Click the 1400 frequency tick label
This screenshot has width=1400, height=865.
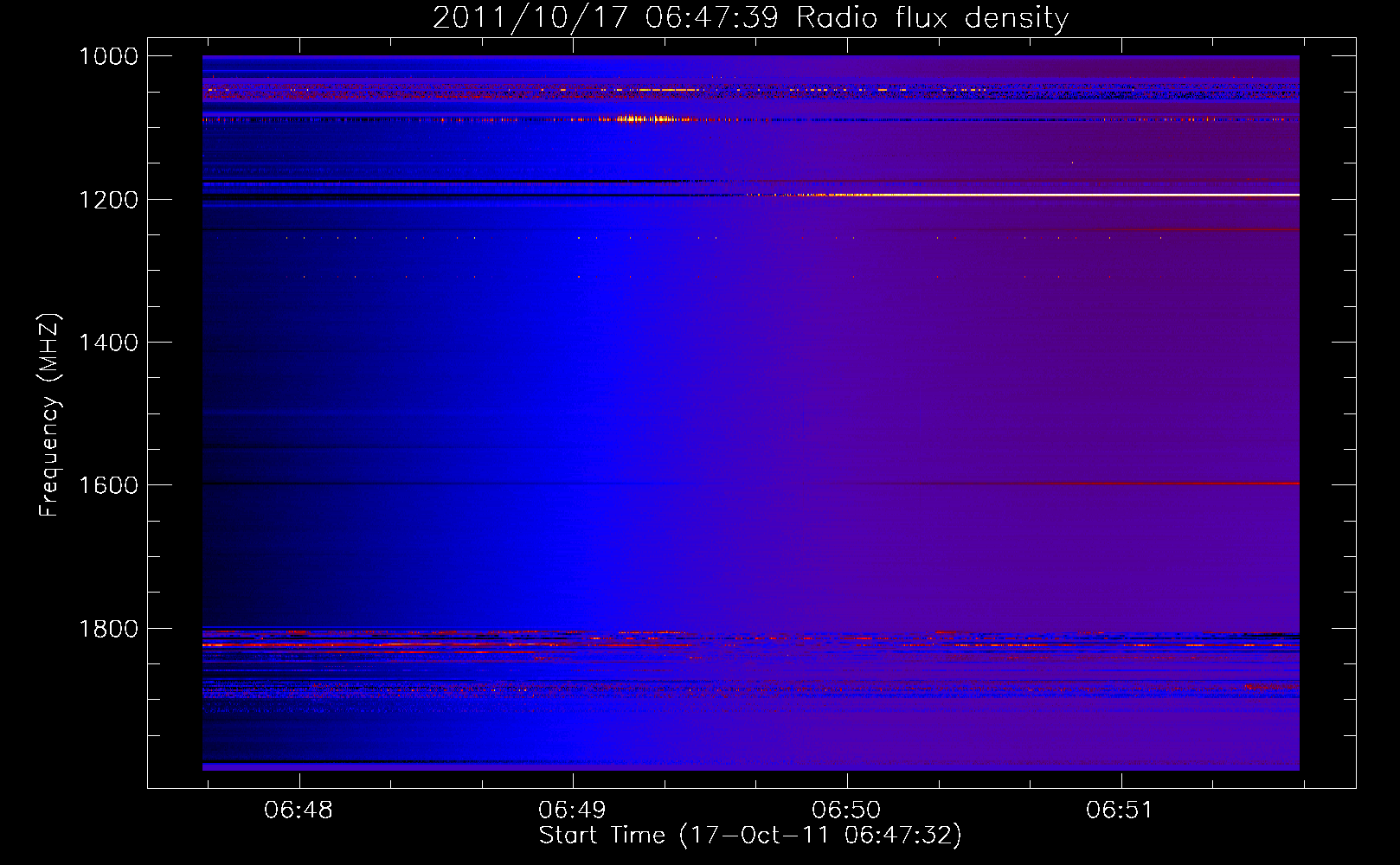tap(108, 343)
